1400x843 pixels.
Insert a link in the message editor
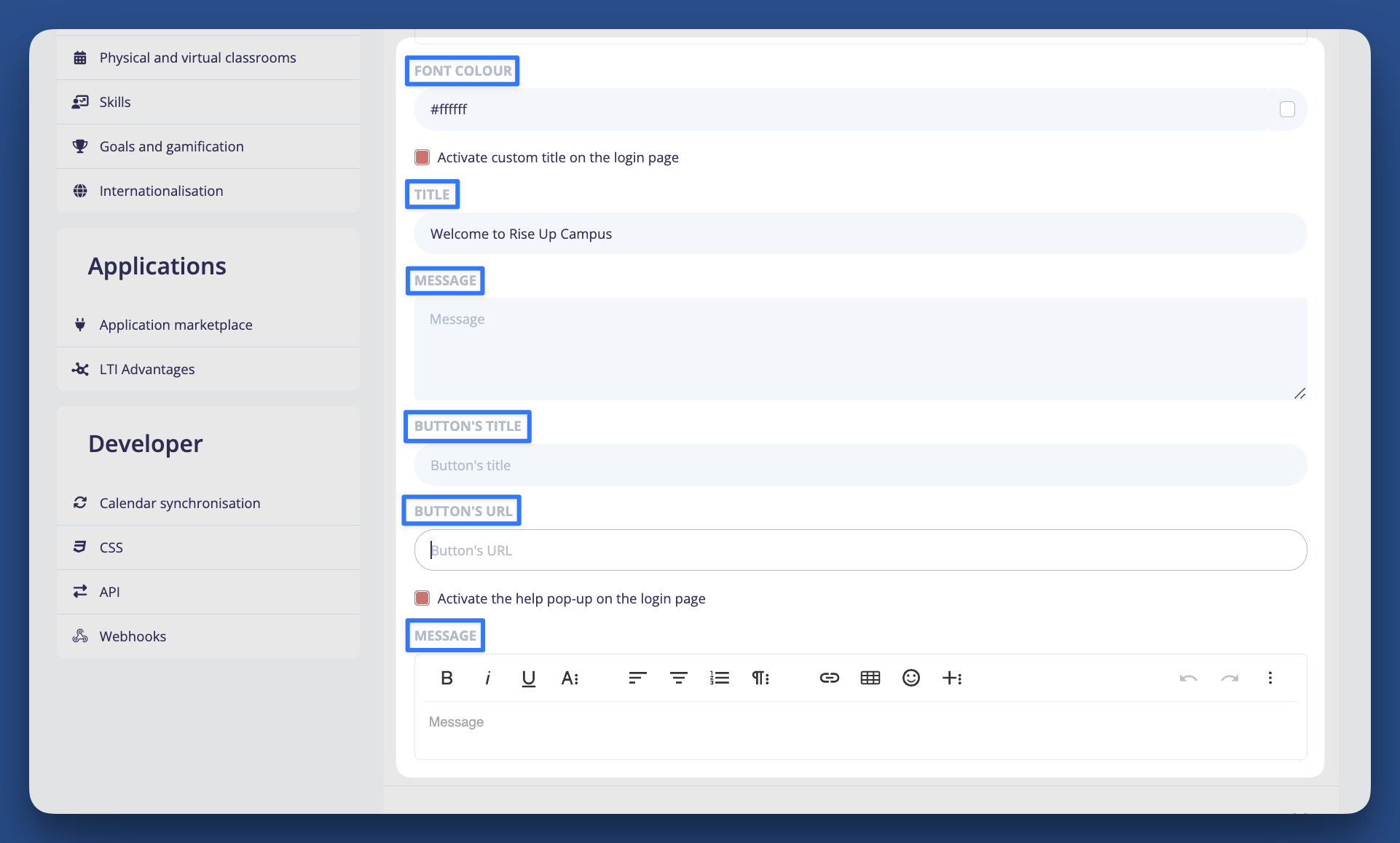[829, 678]
